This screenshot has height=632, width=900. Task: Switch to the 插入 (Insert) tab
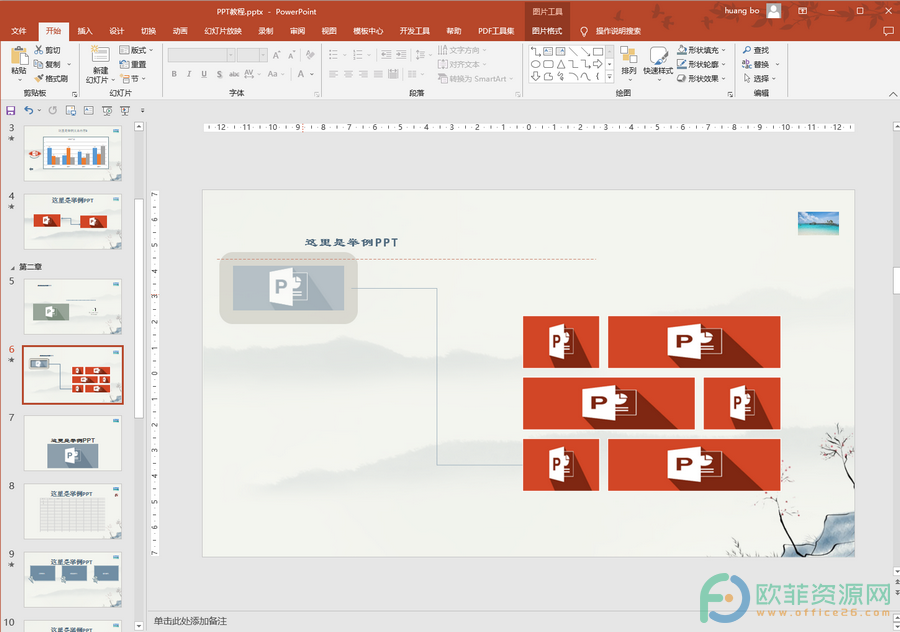(x=85, y=31)
